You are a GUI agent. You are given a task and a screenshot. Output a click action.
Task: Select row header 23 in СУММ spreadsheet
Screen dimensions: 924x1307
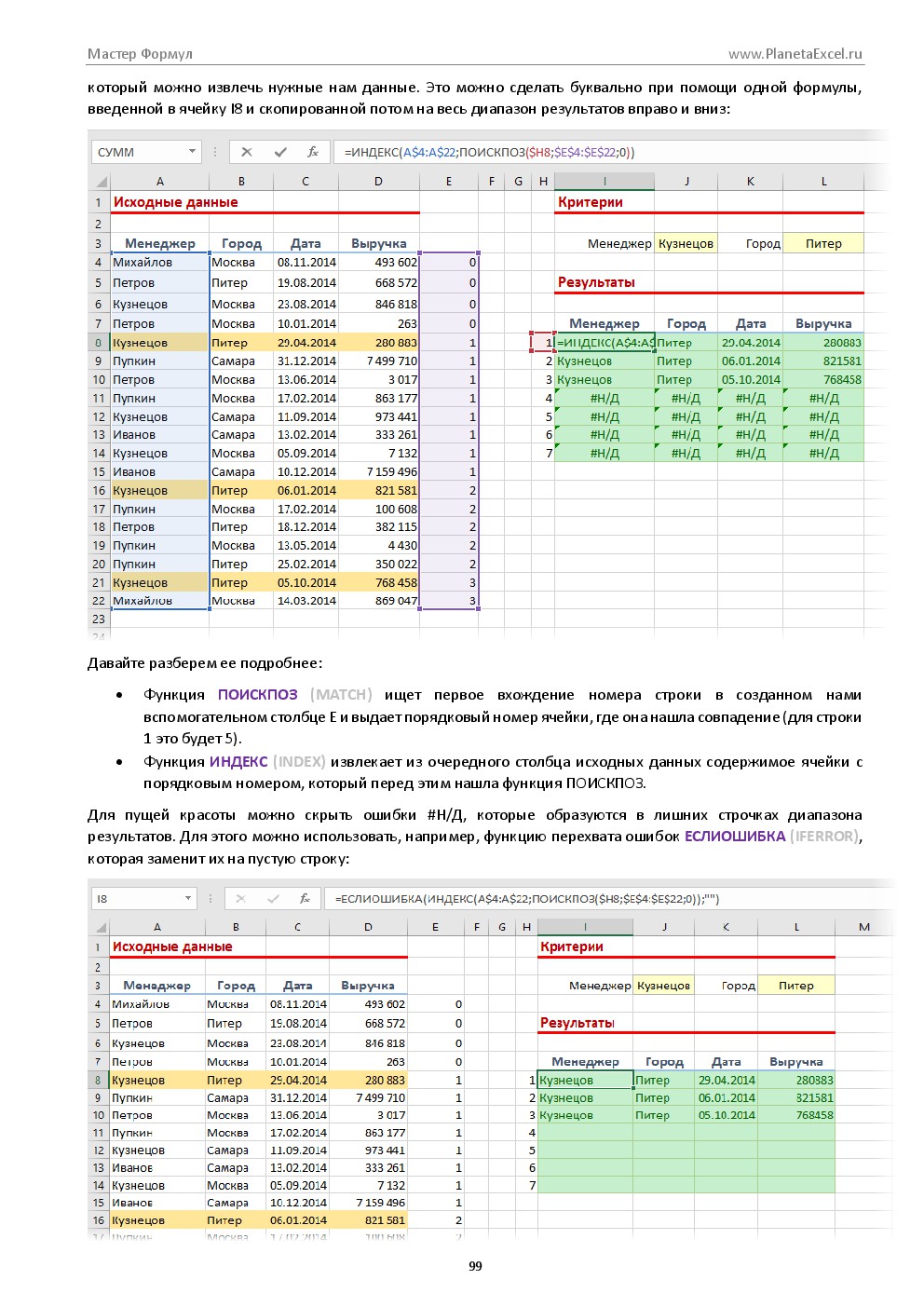(99, 619)
